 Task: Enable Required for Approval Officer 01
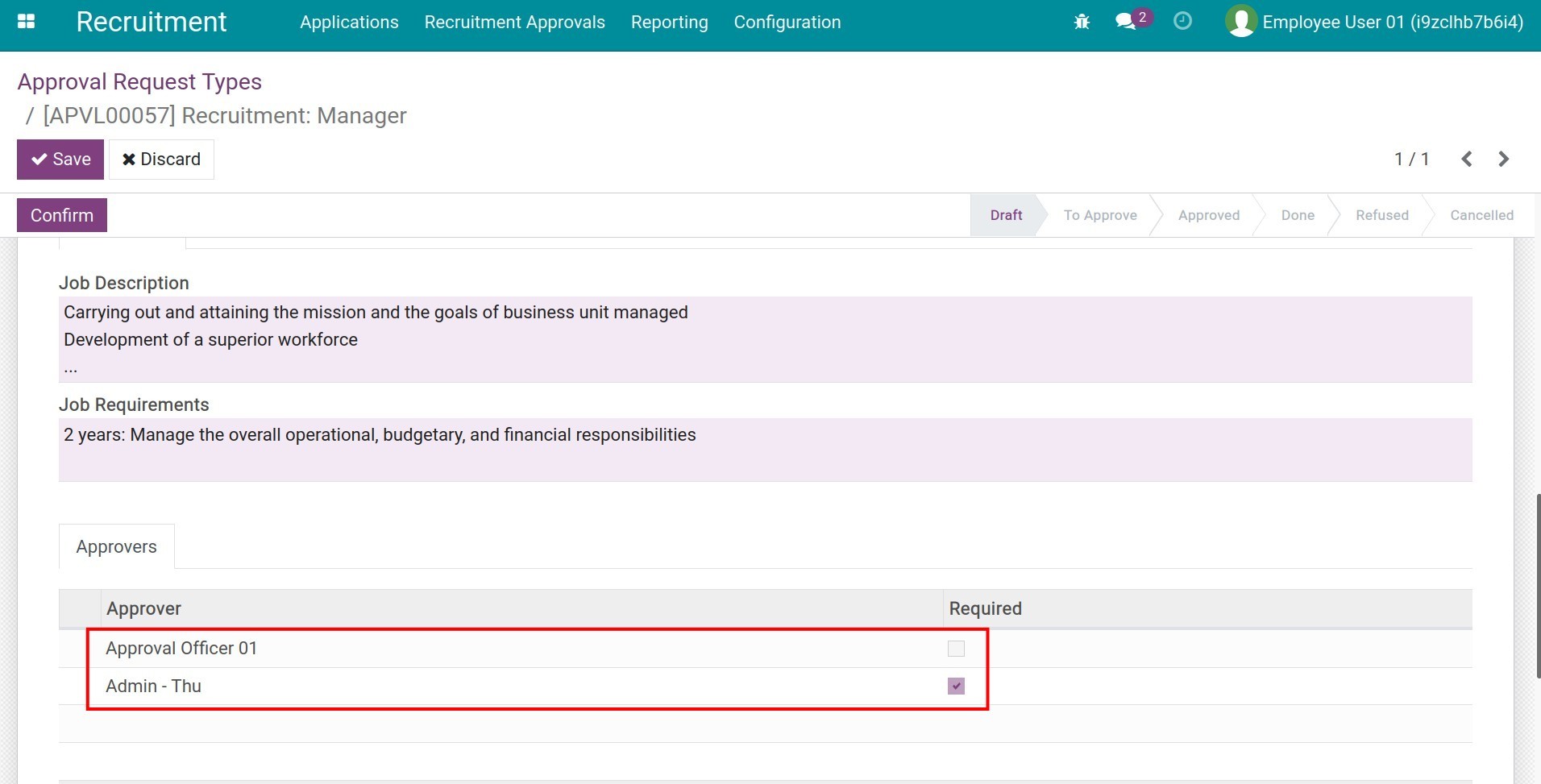click(x=954, y=648)
